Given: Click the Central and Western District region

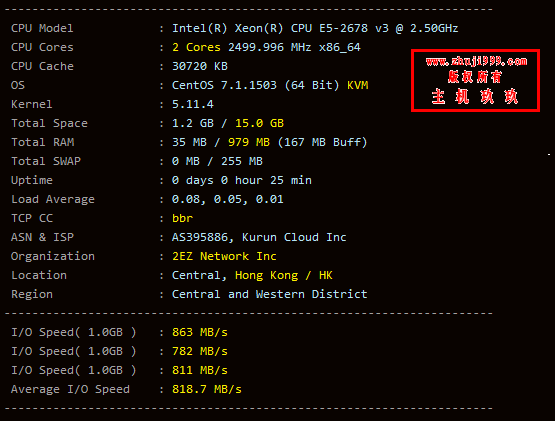Looking at the screenshot, I should click(x=269, y=294).
